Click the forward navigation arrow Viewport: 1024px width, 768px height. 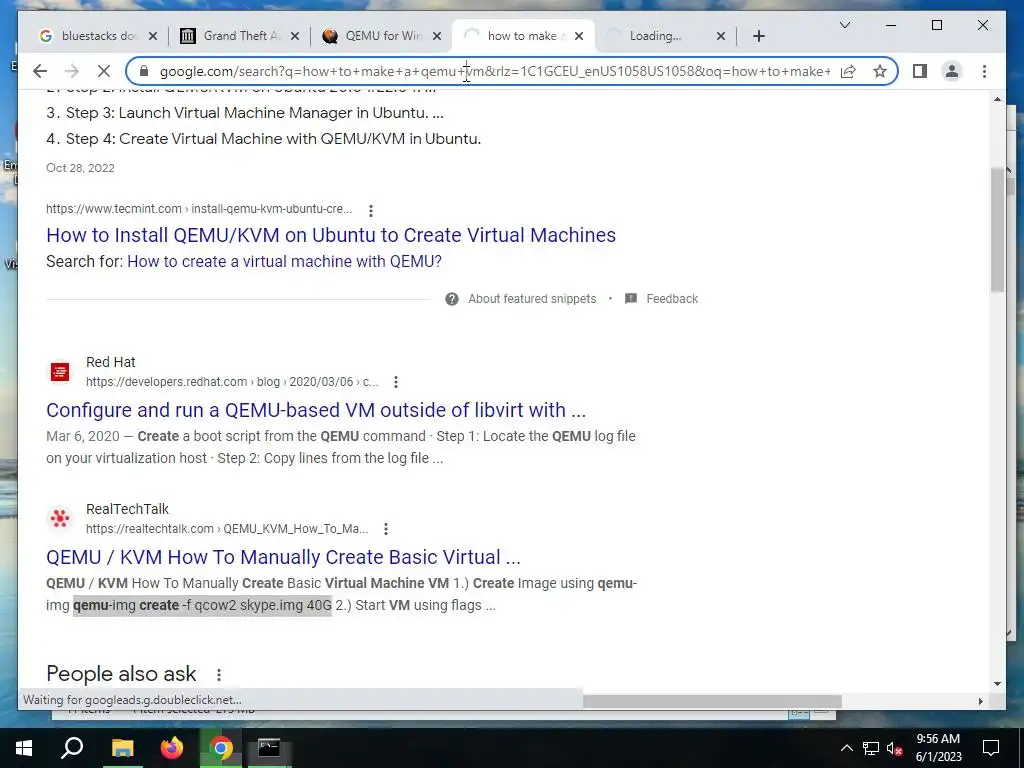(x=72, y=71)
